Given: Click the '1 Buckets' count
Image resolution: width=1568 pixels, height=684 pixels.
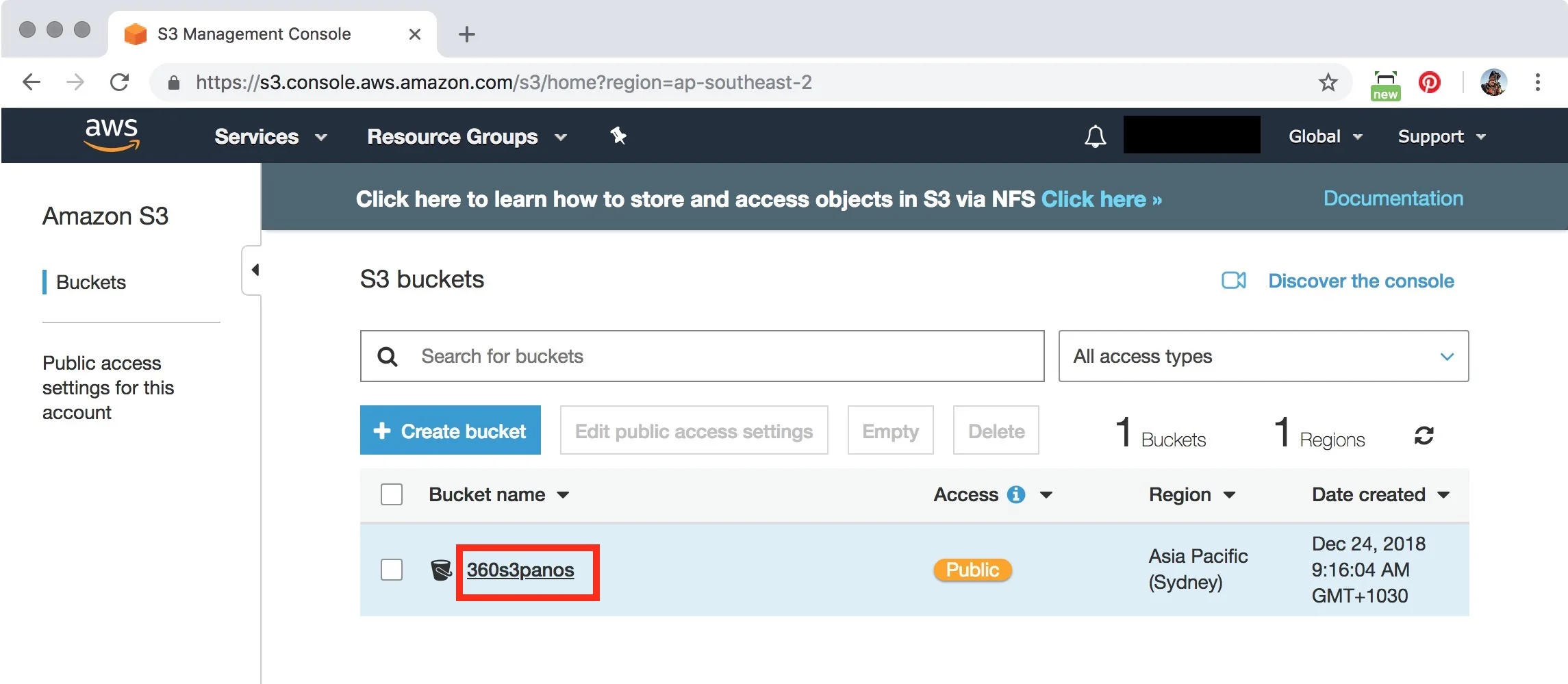Looking at the screenshot, I should (x=1161, y=433).
